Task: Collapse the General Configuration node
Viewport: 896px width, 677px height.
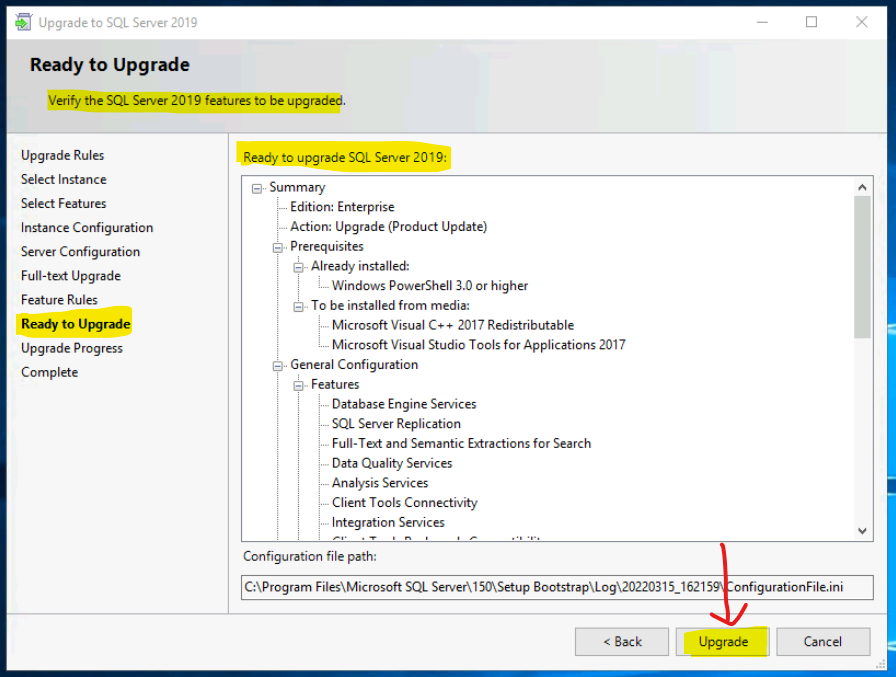Action: point(278,366)
